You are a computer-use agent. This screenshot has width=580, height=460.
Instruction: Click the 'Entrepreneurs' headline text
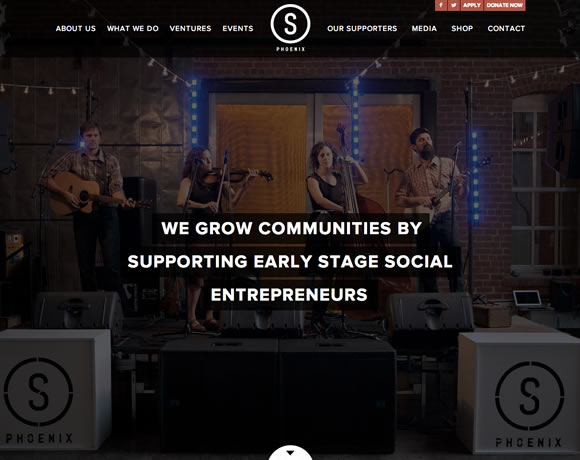289,295
